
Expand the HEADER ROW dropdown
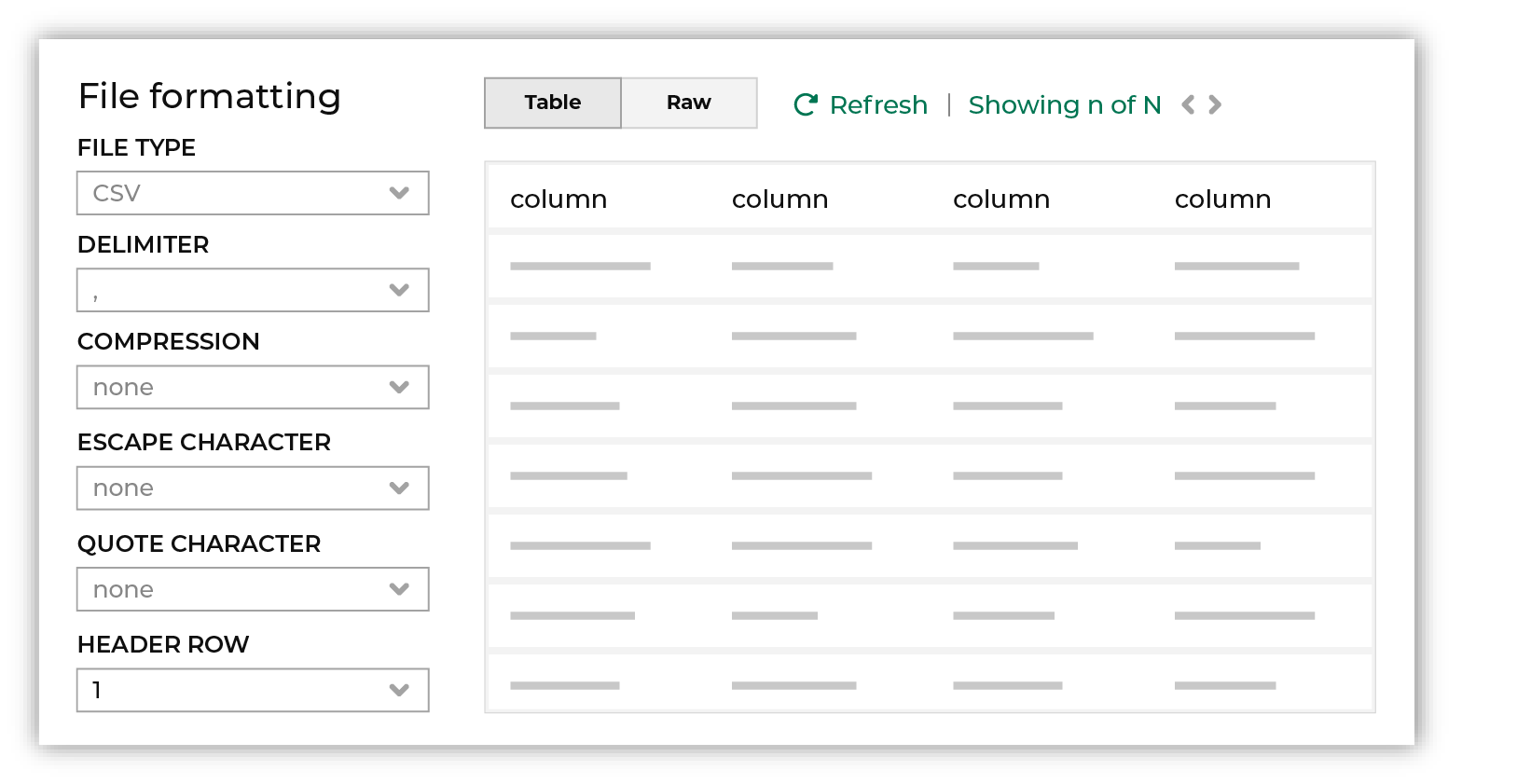(x=253, y=690)
